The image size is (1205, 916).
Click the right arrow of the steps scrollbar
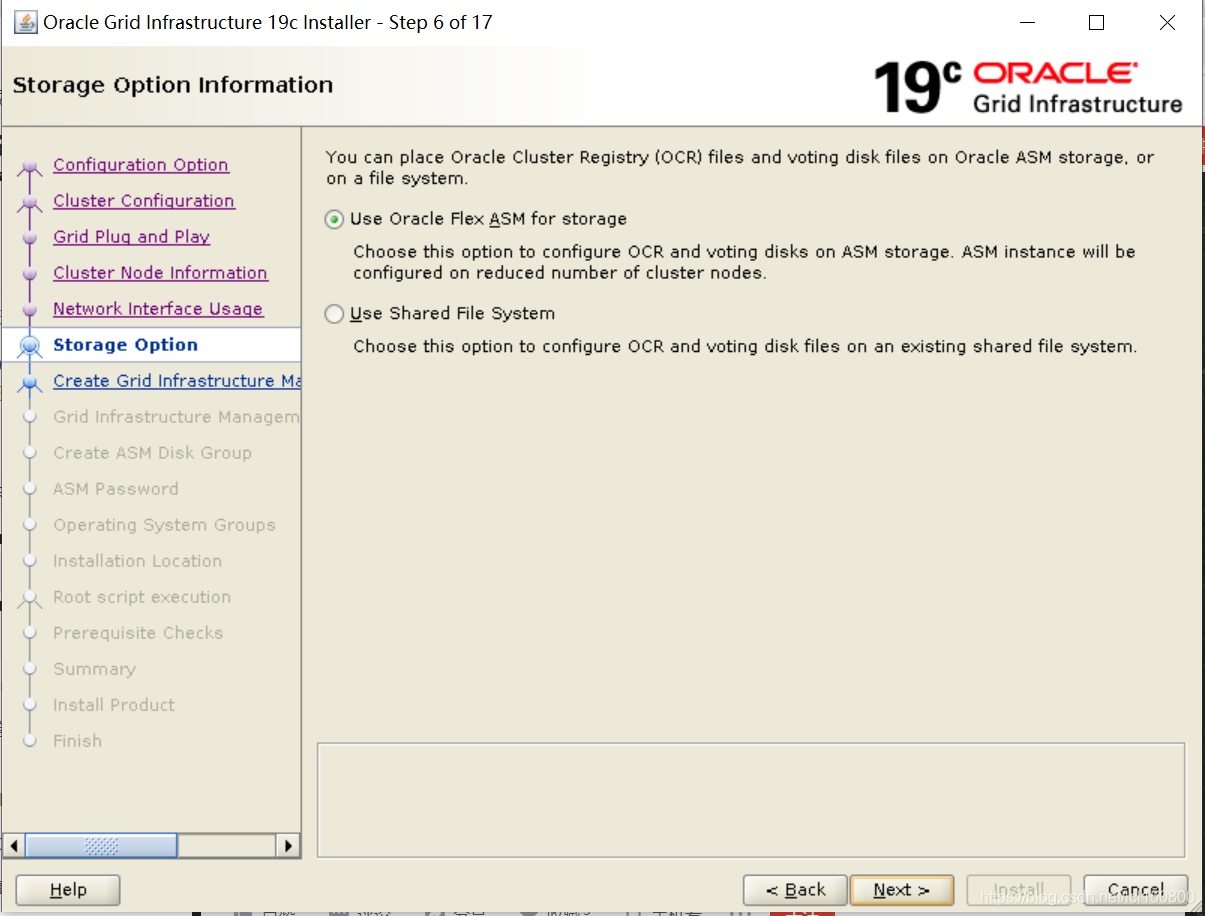tap(288, 846)
